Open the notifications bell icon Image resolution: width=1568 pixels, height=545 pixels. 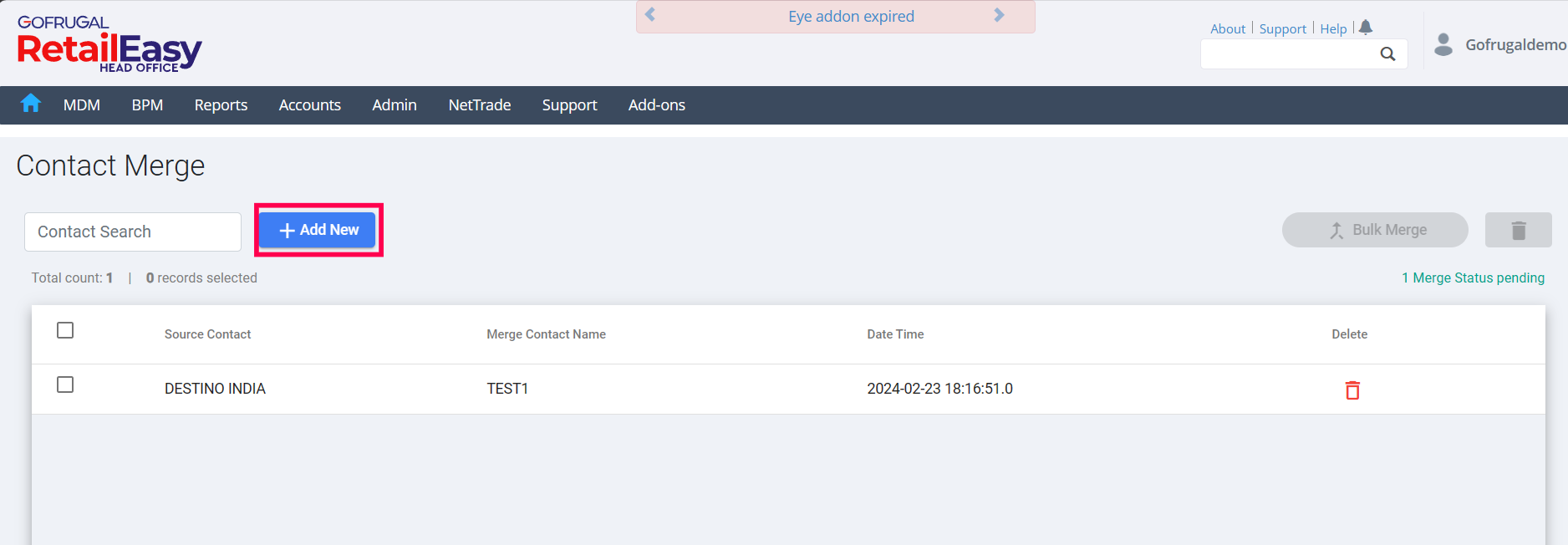1366,28
